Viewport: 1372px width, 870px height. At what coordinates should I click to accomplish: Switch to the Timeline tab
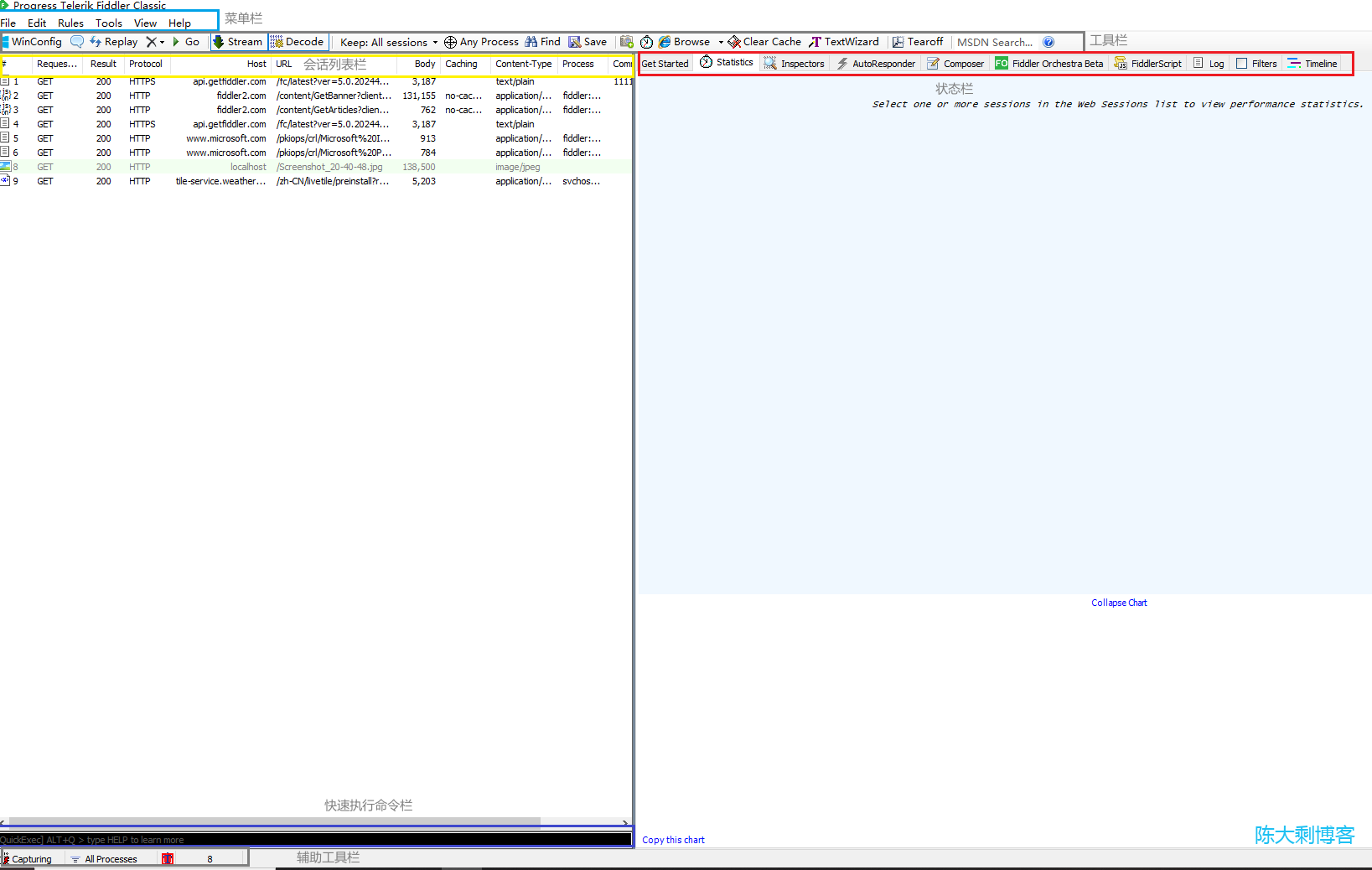pos(1312,64)
